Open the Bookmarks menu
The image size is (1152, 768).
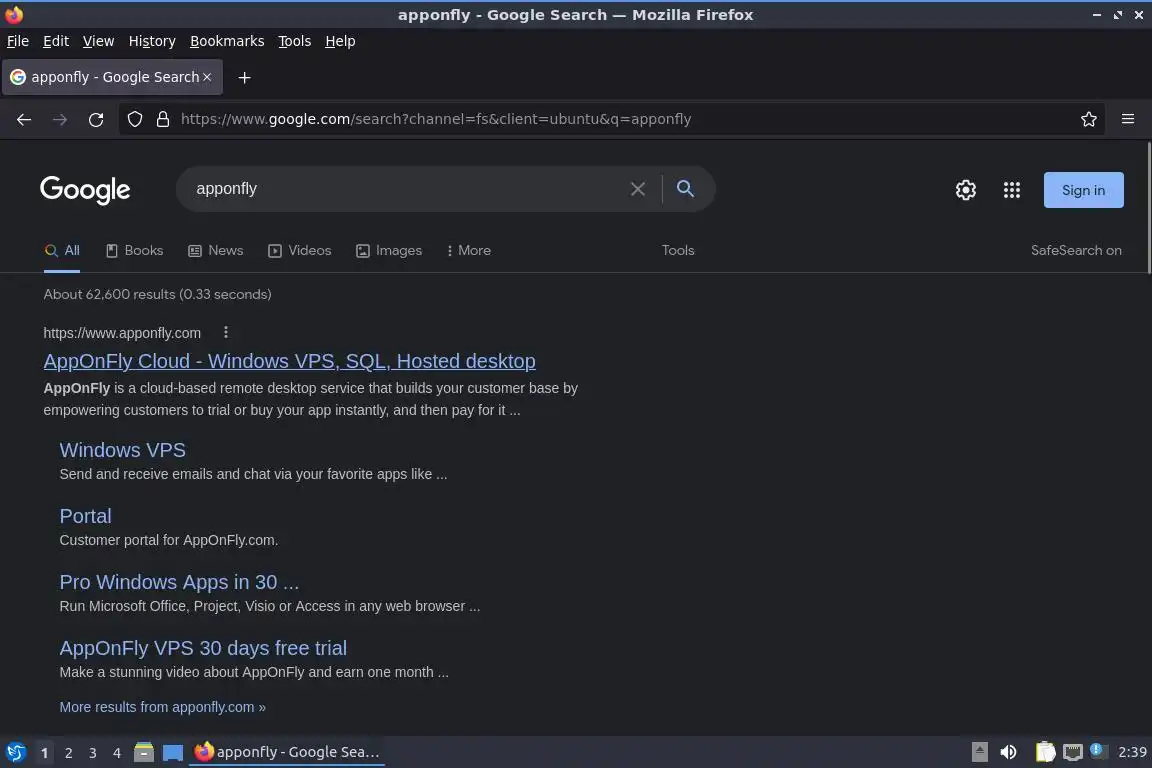point(227,41)
